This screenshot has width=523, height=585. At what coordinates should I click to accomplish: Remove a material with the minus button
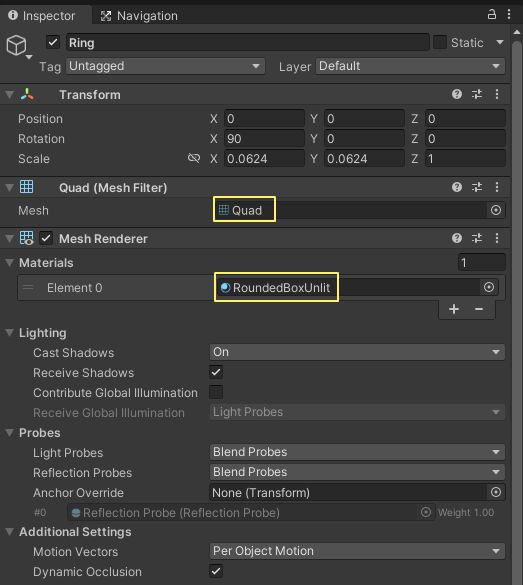point(479,309)
